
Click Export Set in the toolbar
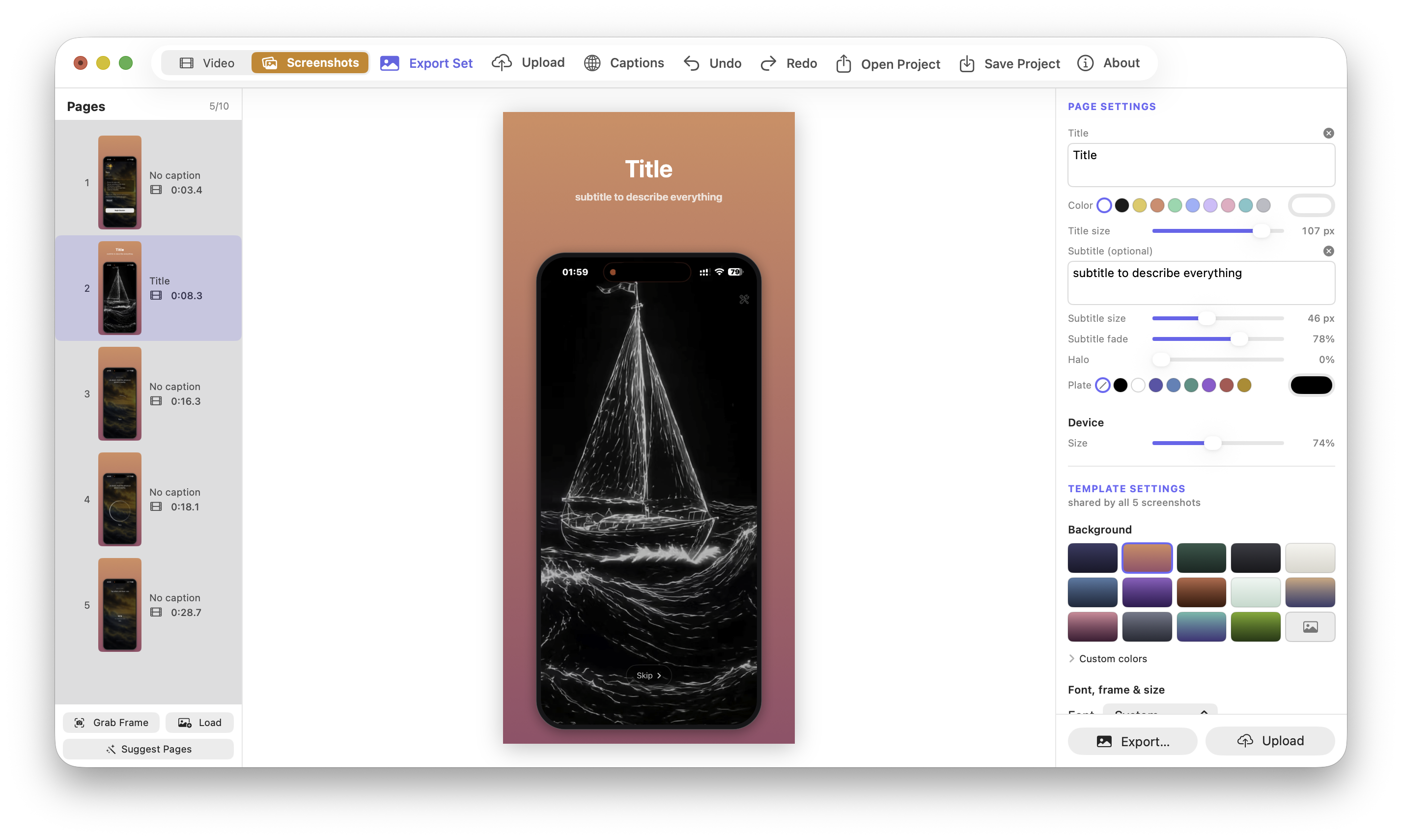pos(426,63)
